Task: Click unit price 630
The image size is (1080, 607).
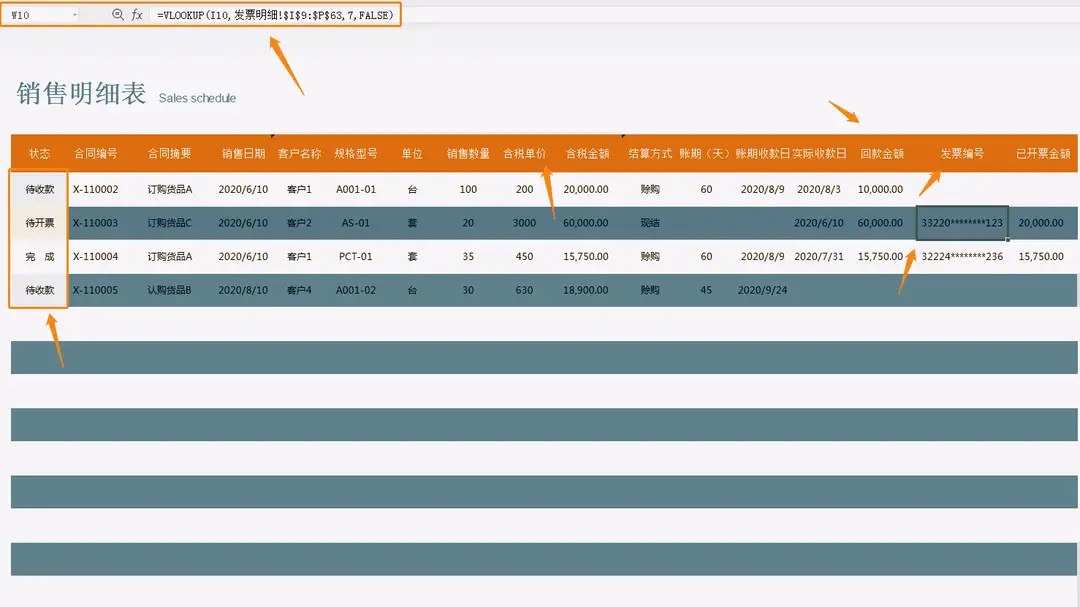Action: (524, 290)
